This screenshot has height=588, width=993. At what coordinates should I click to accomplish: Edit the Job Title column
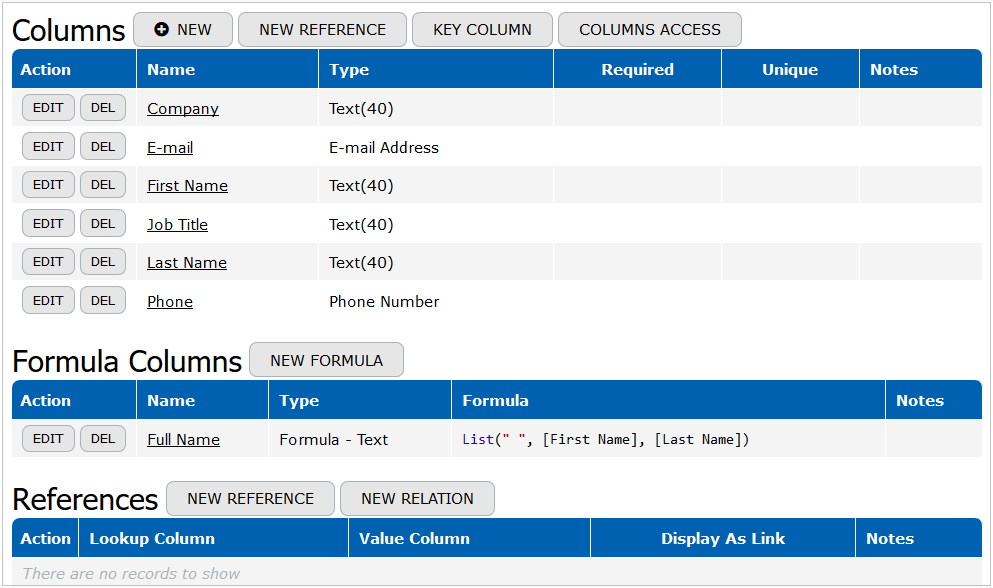pyautogui.click(x=48, y=224)
